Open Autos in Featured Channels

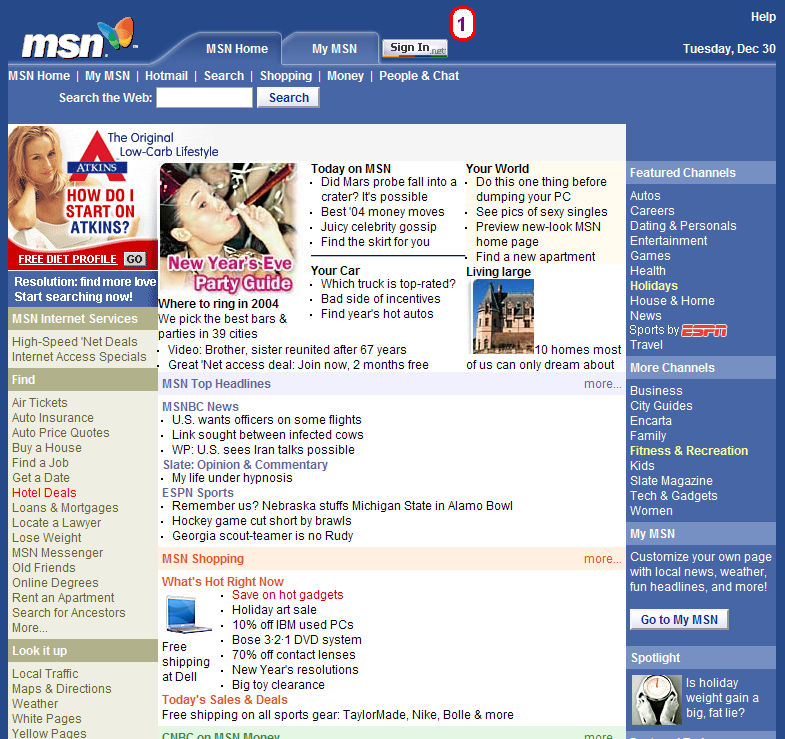pyautogui.click(x=645, y=196)
